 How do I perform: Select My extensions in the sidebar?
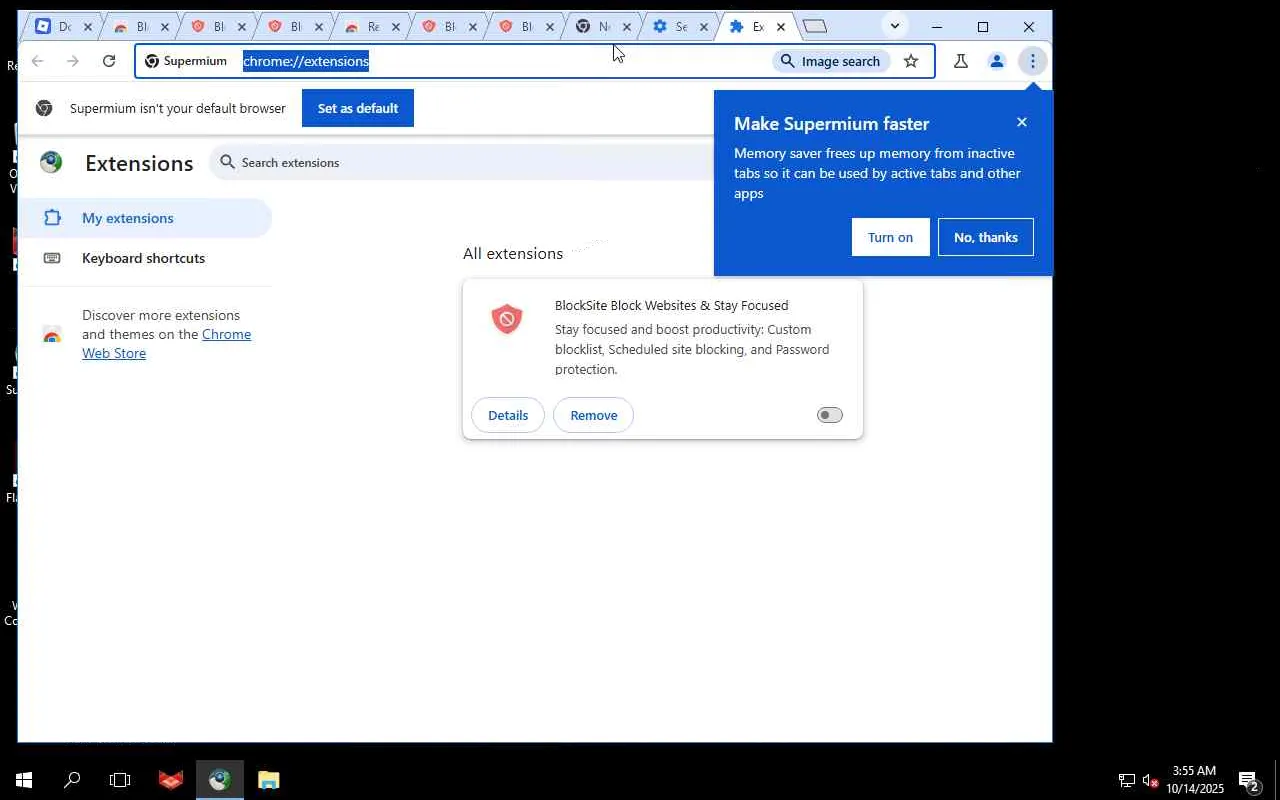(146, 218)
